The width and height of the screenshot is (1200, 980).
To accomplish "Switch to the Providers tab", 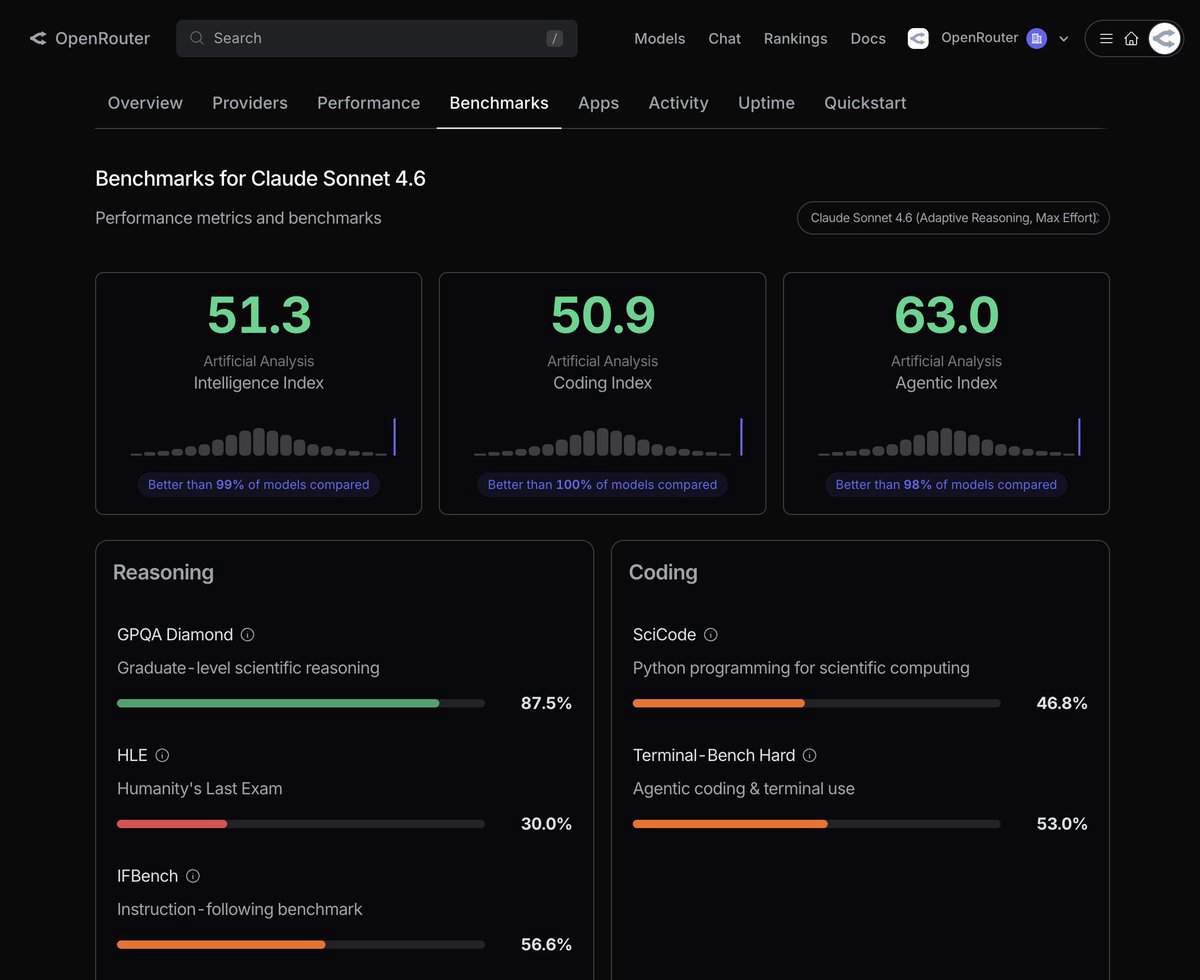I will [x=250, y=103].
